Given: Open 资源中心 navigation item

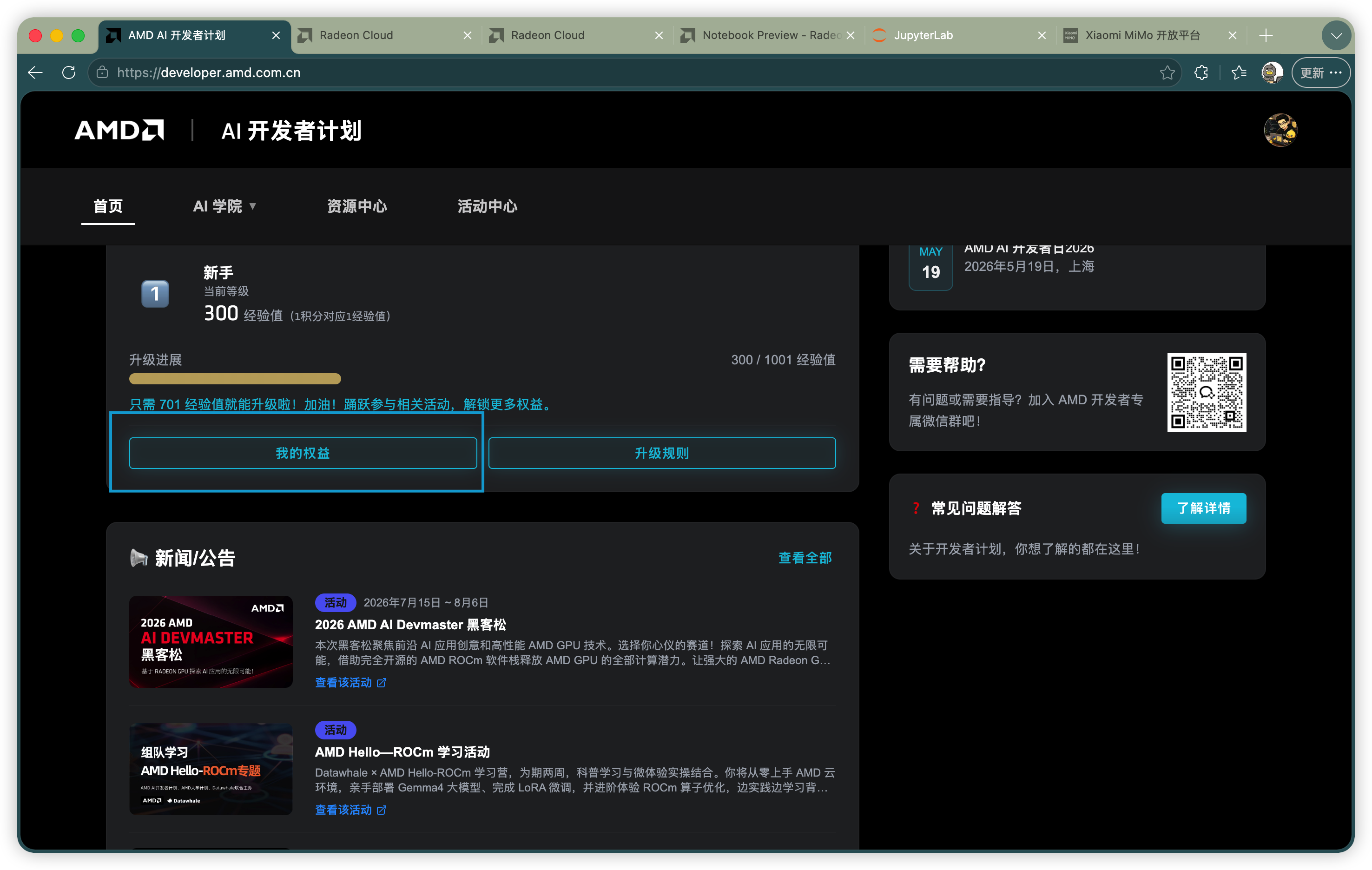Looking at the screenshot, I should tap(357, 206).
